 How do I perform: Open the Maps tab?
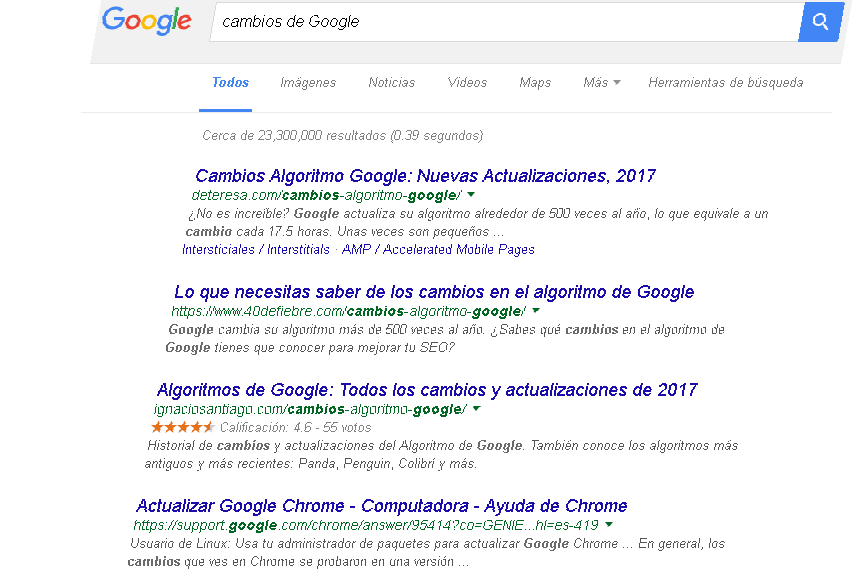(535, 83)
